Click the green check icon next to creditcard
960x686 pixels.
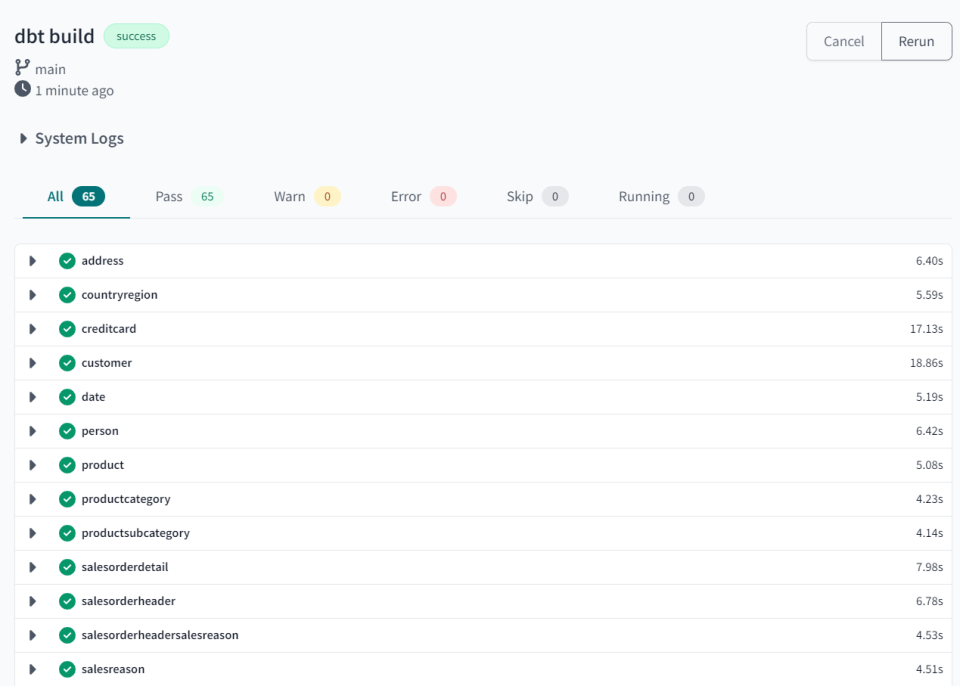(66, 328)
